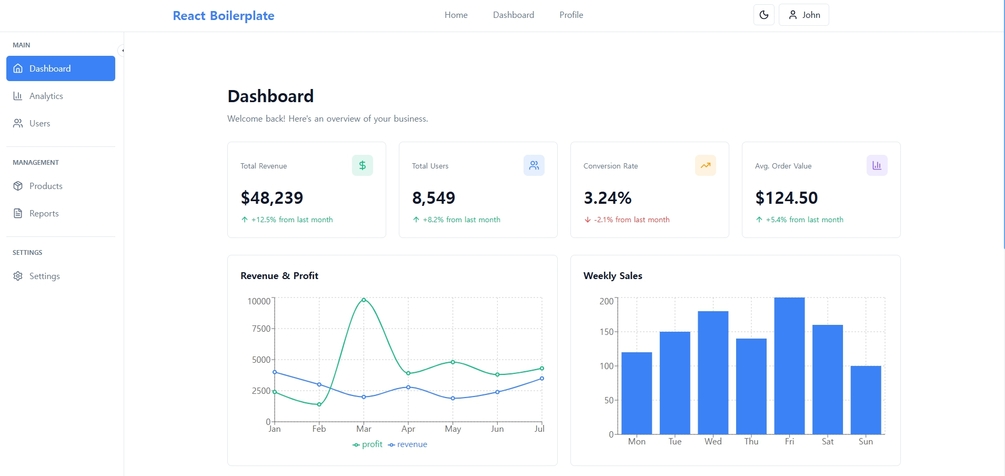Click the Jul revenue data point
This screenshot has height=476, width=1005.
542,378
